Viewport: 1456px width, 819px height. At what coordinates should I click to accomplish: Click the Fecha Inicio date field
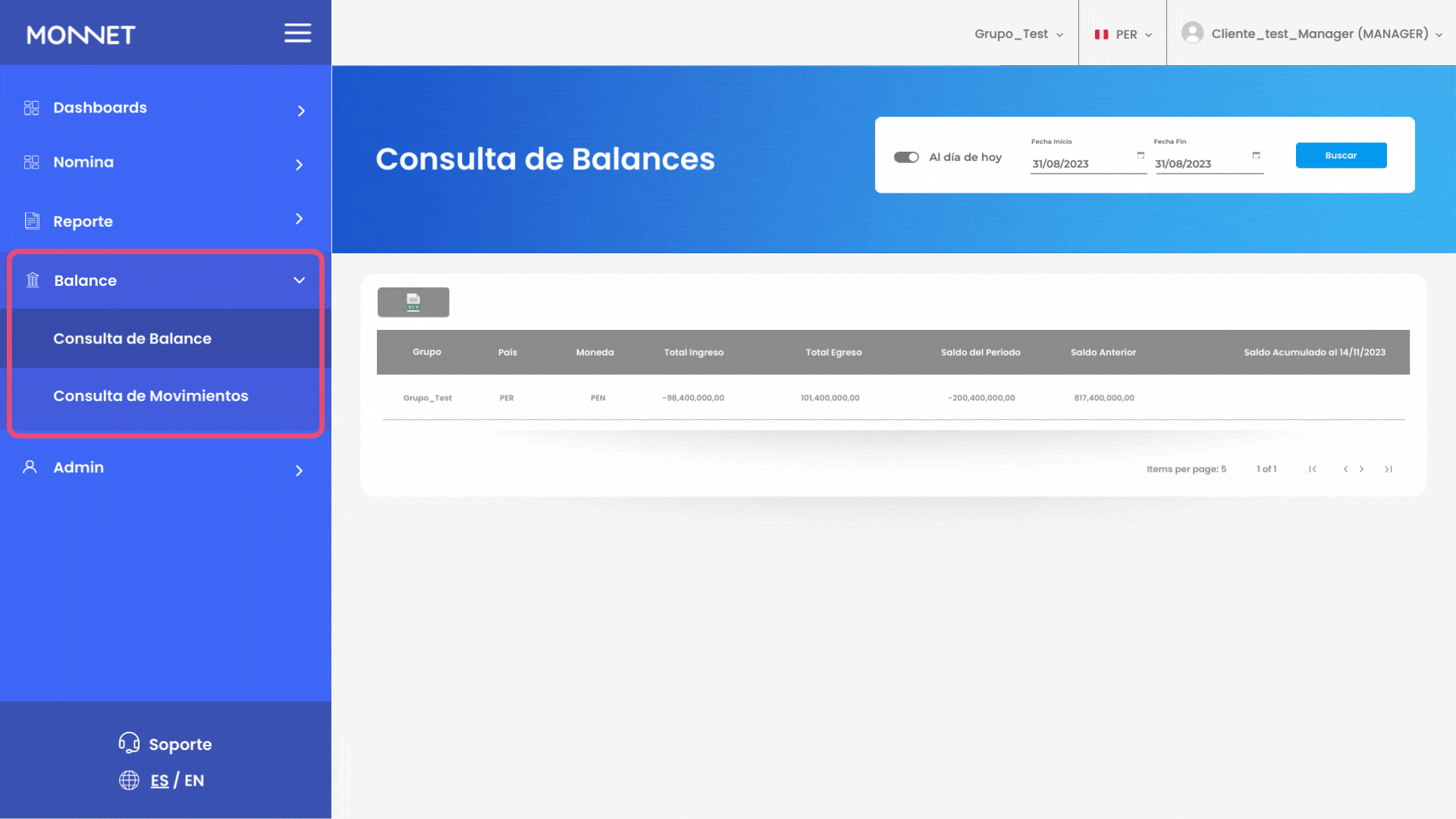click(1081, 164)
